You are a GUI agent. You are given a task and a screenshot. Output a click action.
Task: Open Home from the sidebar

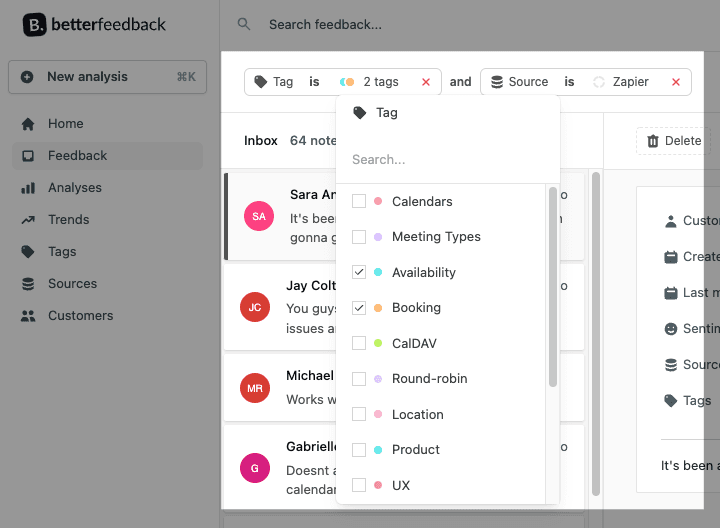click(65, 124)
